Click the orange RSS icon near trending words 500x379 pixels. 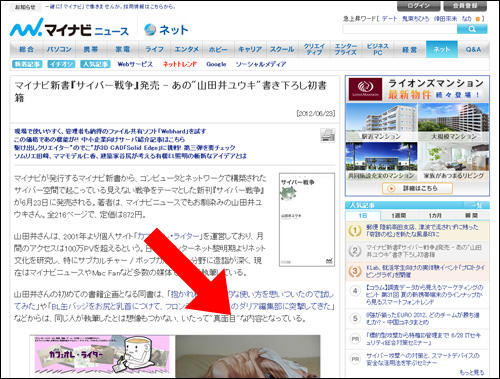coord(478,19)
